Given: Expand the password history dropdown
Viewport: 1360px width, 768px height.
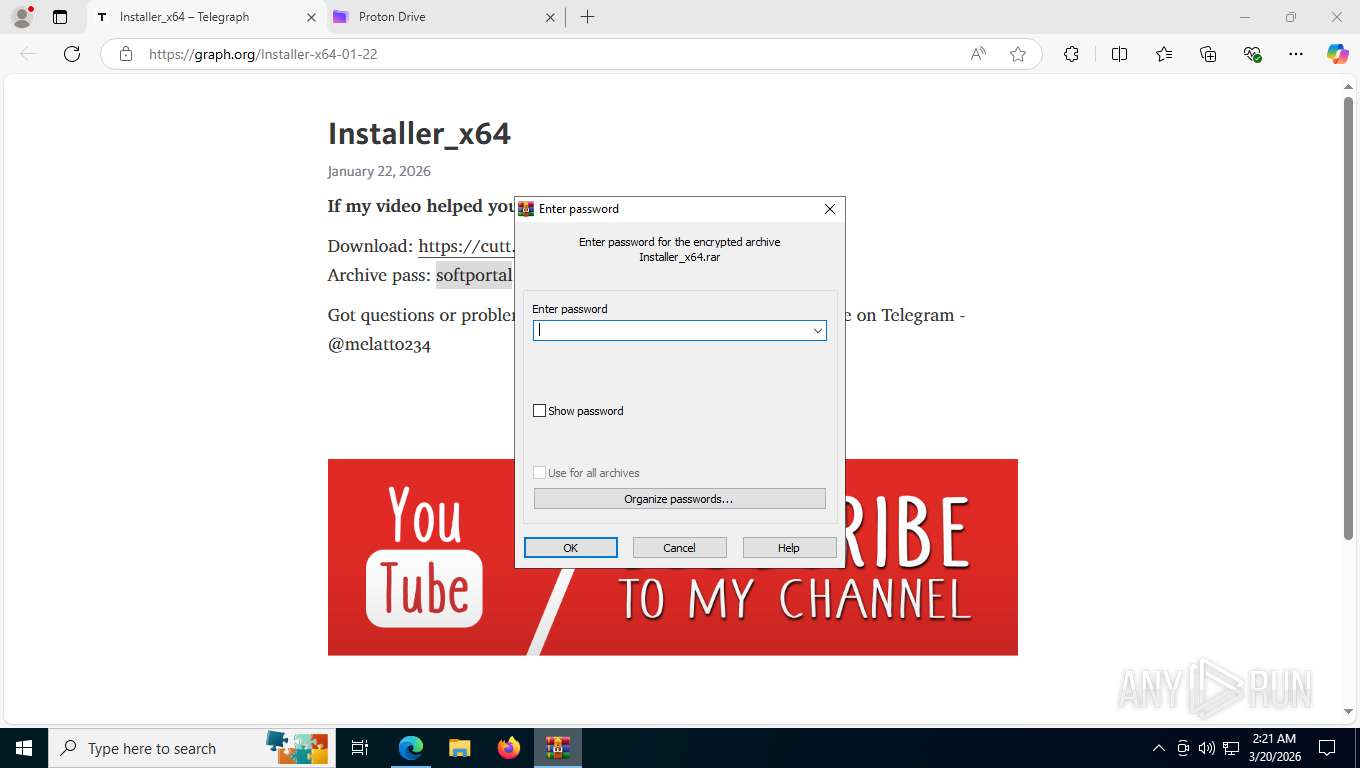Looking at the screenshot, I should (817, 330).
